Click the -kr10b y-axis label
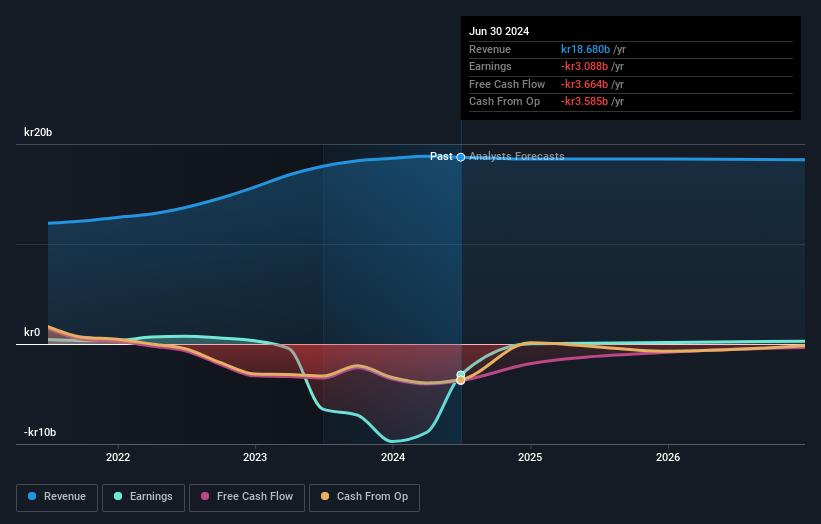This screenshot has width=821, height=524. [40, 432]
